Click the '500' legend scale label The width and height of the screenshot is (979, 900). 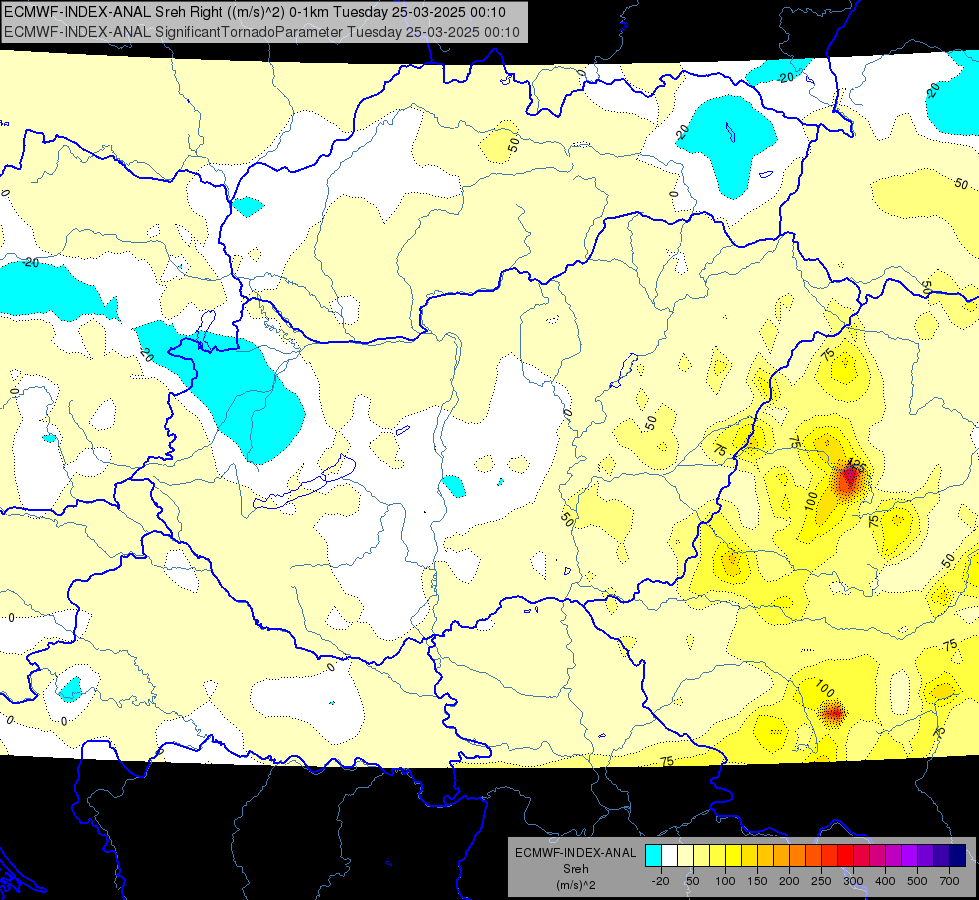click(917, 881)
